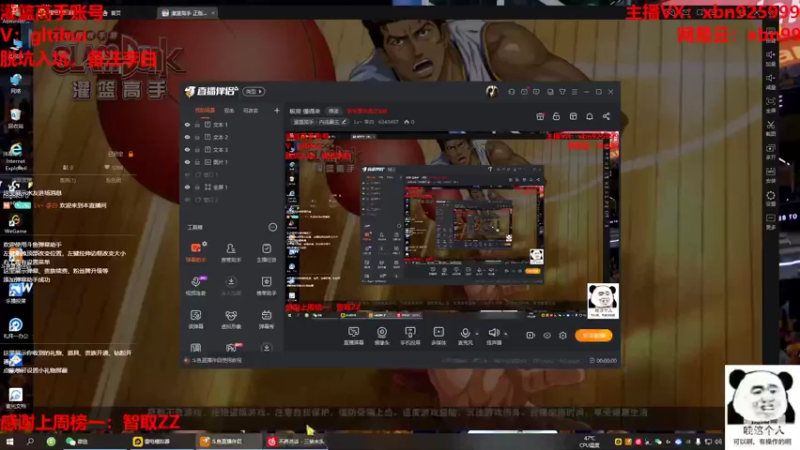
Task: Toggle the preview eye icon in the bottom bar
Action: tap(547, 335)
